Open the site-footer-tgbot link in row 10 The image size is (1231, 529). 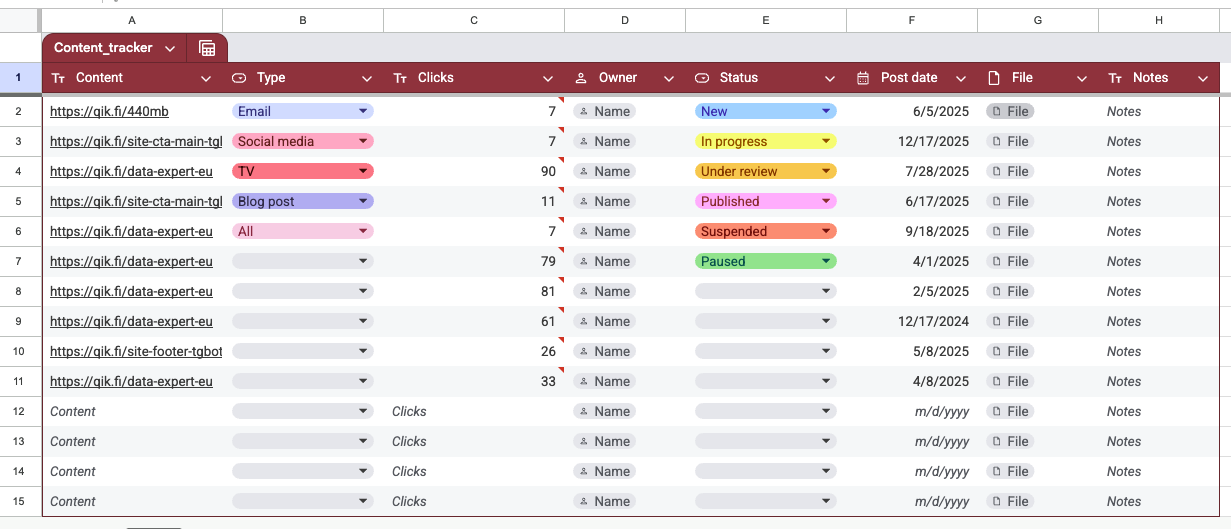point(136,352)
